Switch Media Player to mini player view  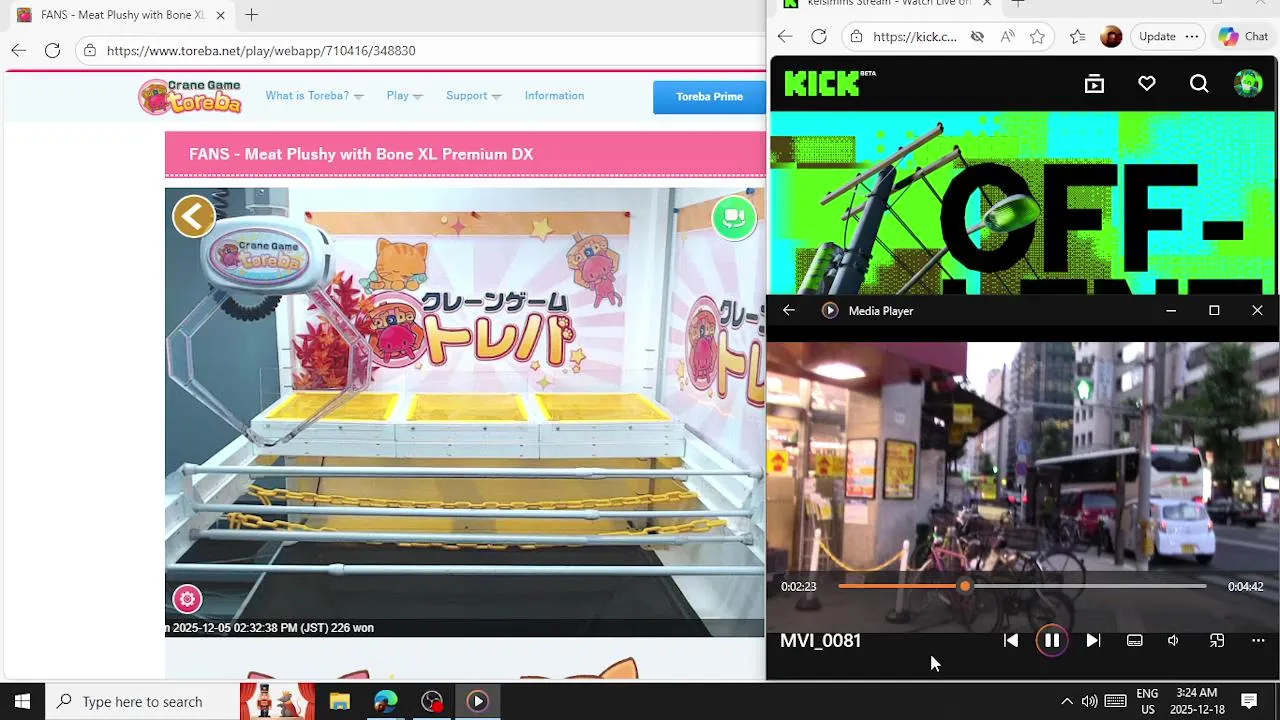[1217, 641]
